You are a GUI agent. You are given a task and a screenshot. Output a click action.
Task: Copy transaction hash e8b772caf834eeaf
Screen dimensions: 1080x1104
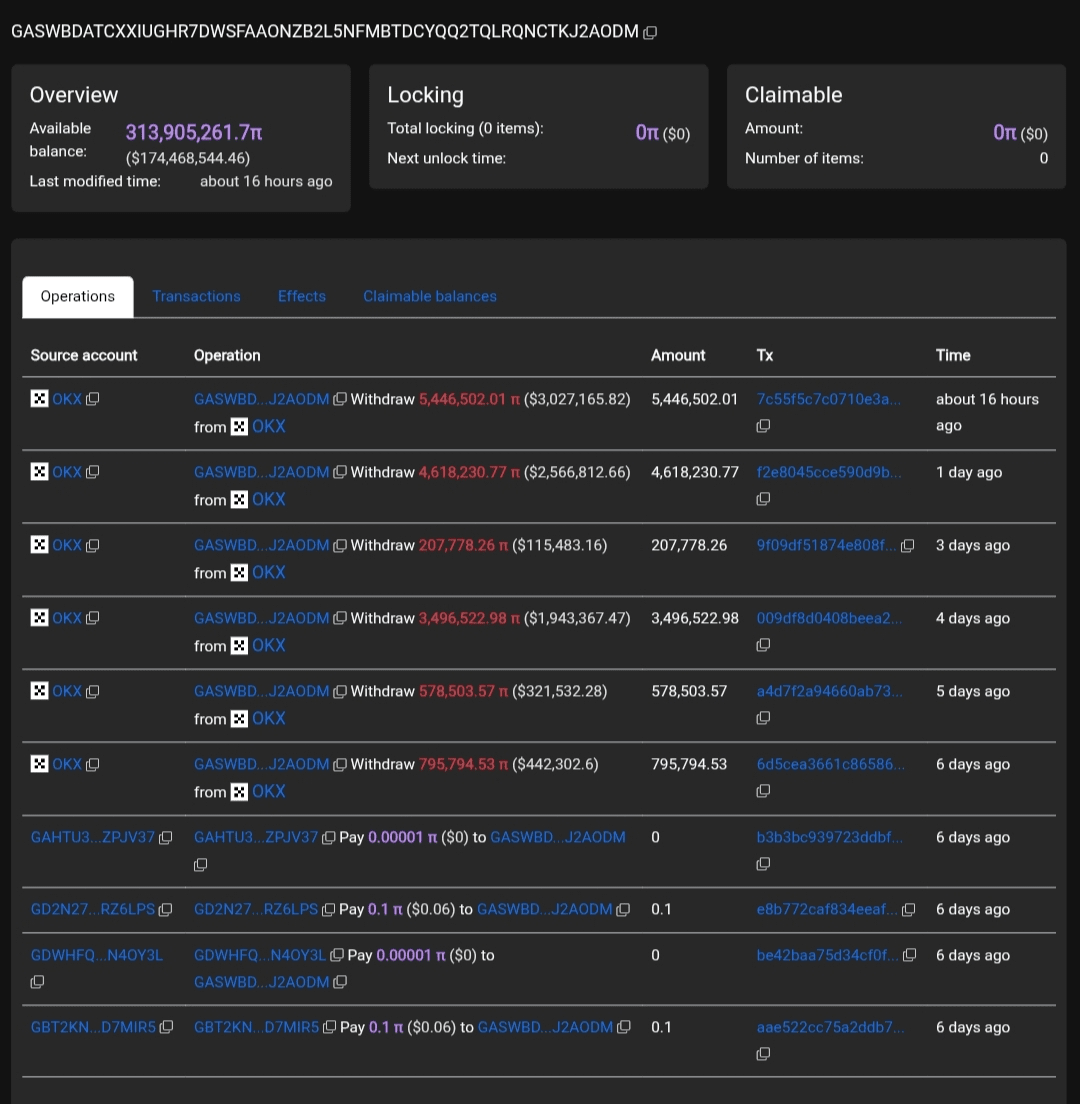coord(909,910)
